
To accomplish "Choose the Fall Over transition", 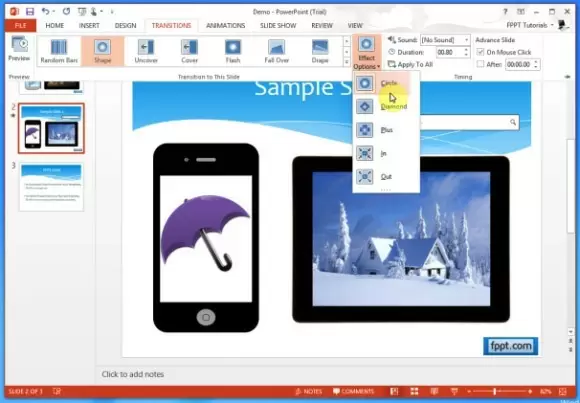I will 276,51.
